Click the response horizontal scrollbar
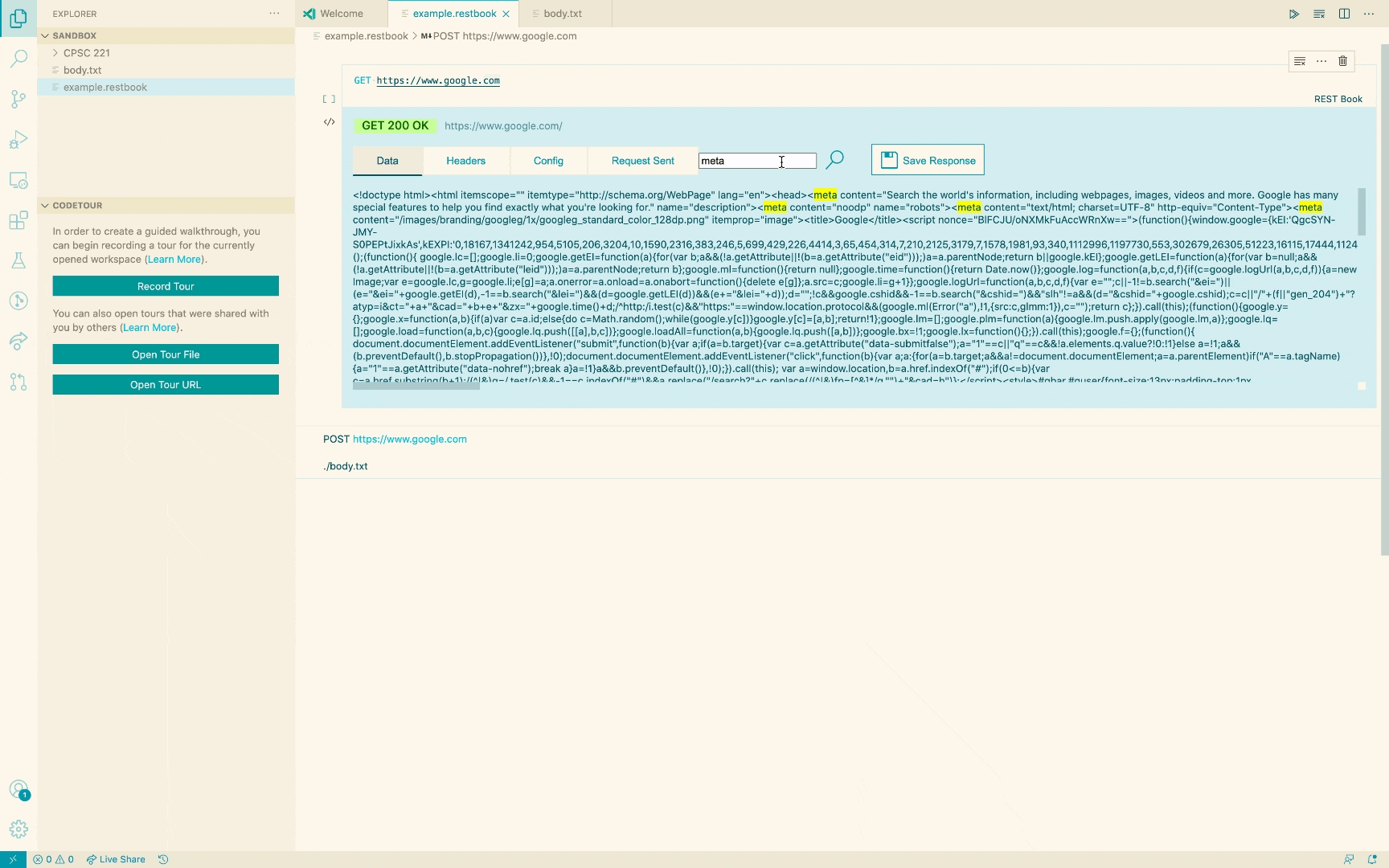 point(416,386)
